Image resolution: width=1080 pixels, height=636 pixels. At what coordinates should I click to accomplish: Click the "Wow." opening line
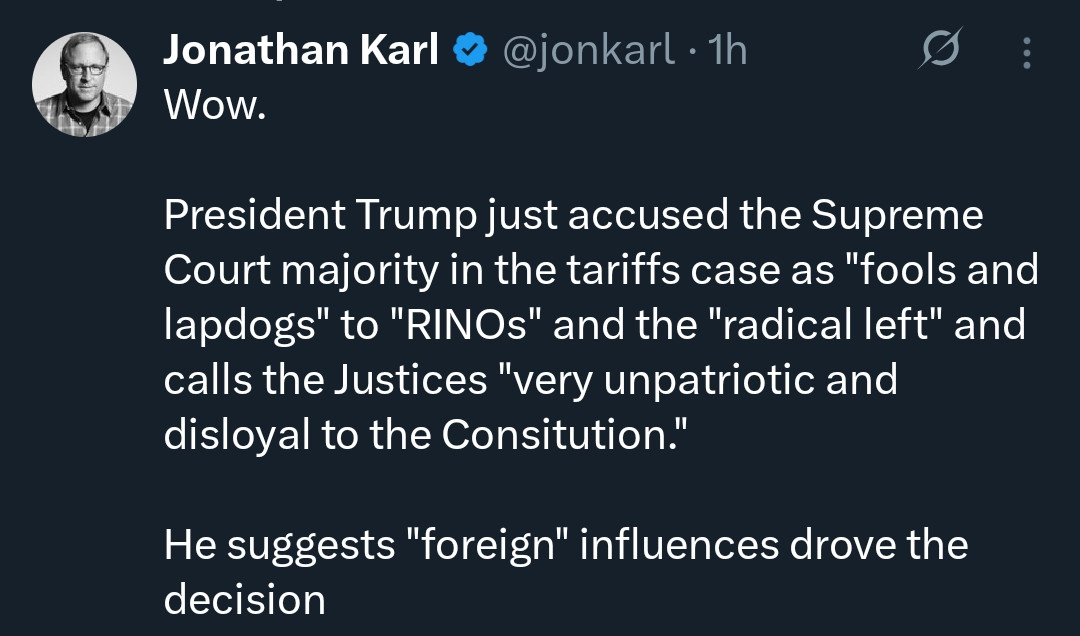[215, 105]
